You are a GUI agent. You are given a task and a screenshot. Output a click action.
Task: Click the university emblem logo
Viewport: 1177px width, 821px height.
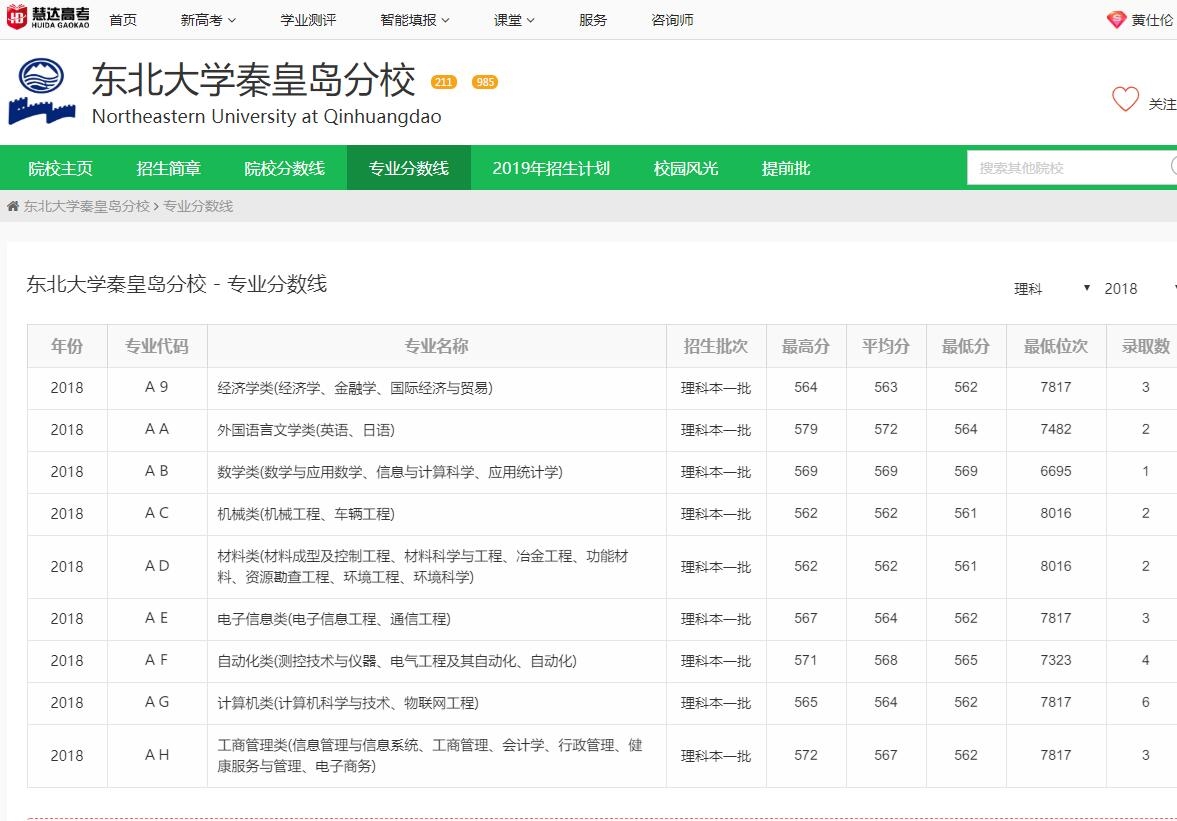point(42,91)
